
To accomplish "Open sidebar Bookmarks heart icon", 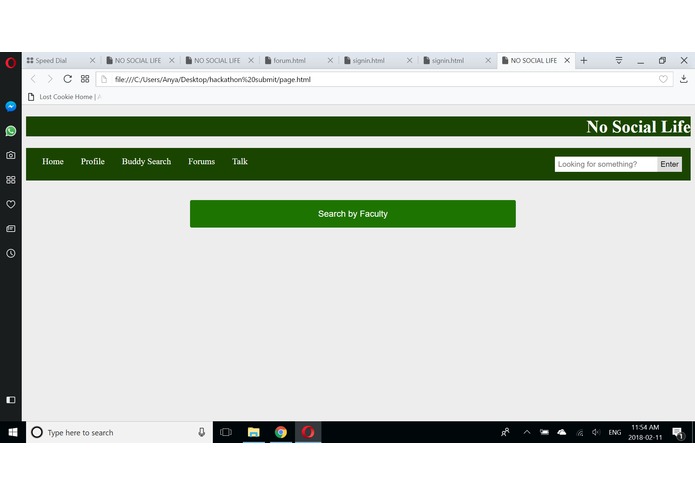I will tap(11, 204).
